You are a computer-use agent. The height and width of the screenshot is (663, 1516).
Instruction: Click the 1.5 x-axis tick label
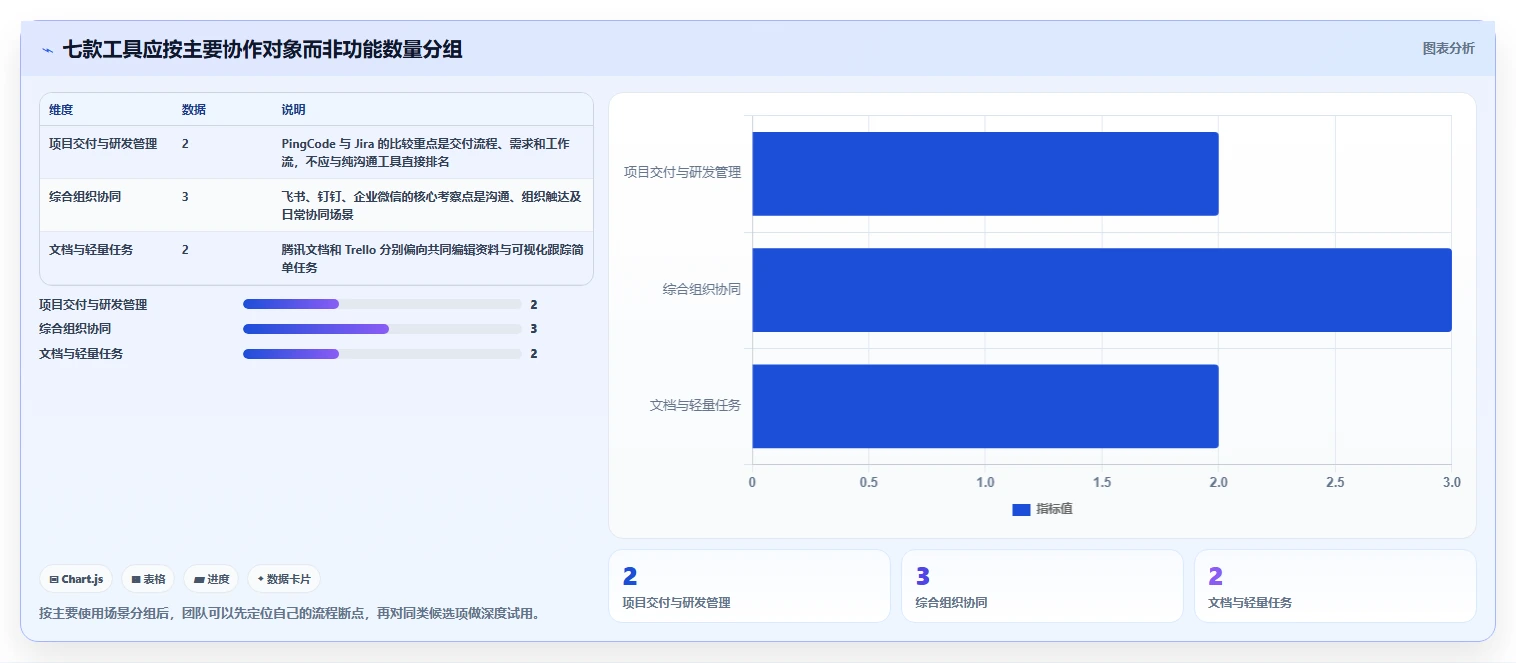1101,482
